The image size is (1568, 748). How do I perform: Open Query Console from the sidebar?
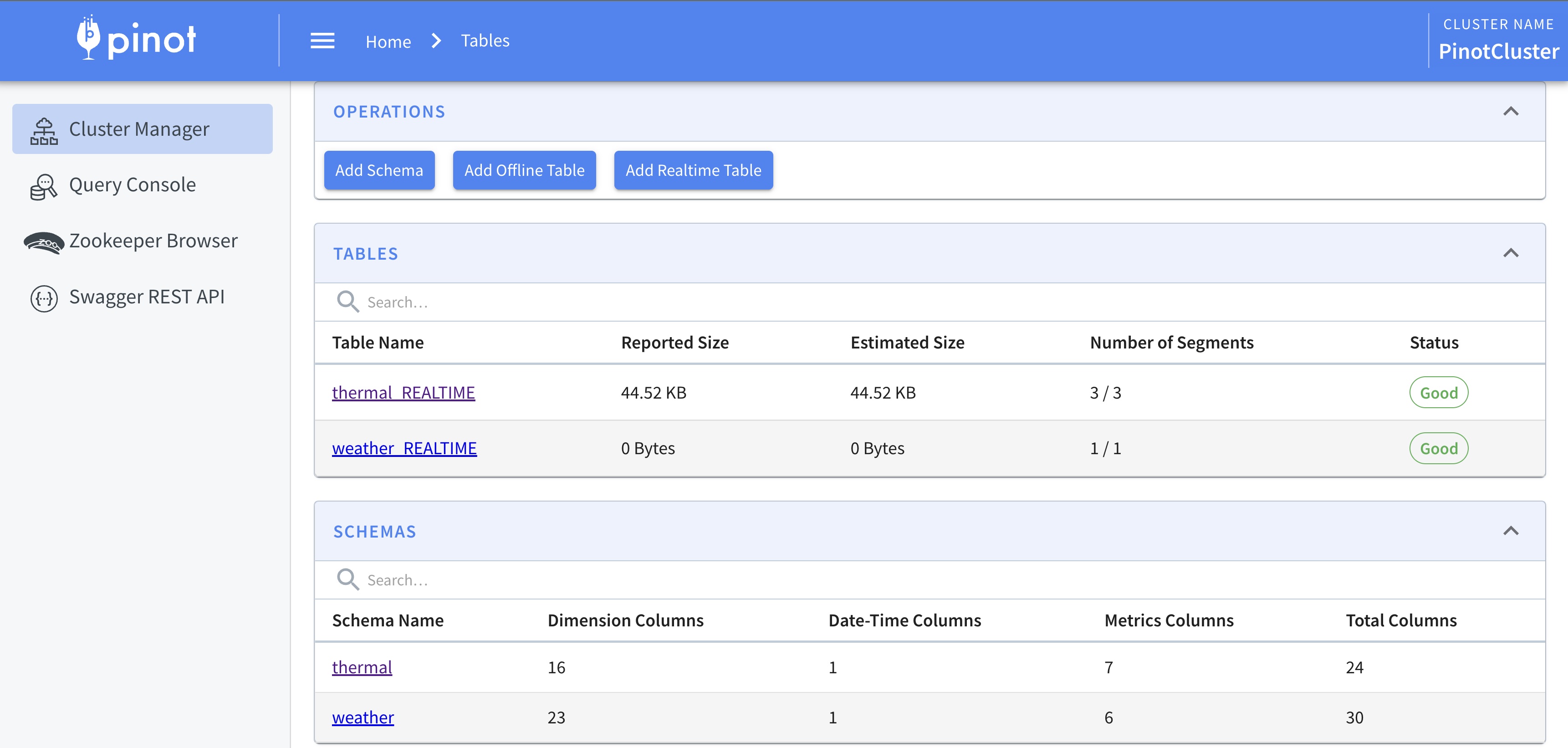[132, 185]
